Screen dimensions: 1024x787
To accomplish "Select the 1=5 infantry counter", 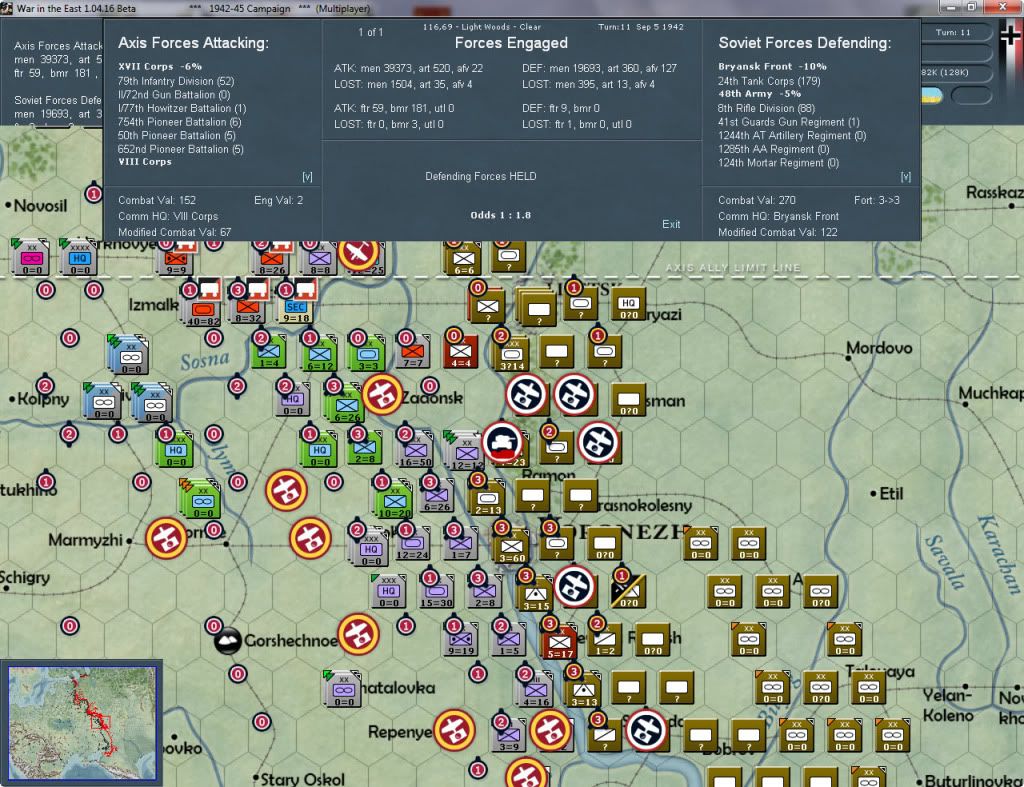I will click(x=509, y=641).
